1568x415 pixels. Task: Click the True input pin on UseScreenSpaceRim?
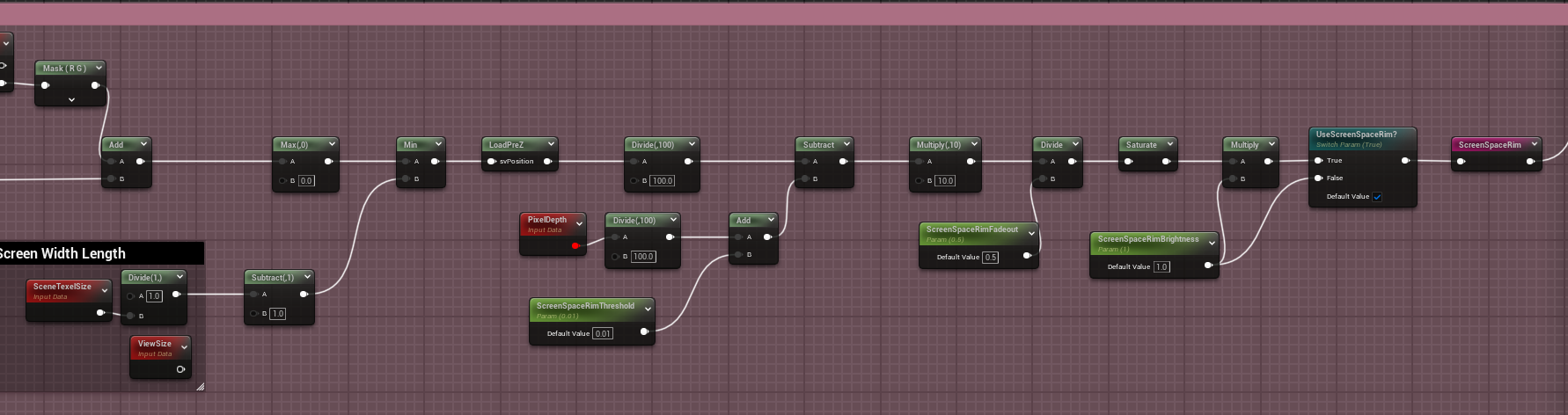click(x=1318, y=161)
